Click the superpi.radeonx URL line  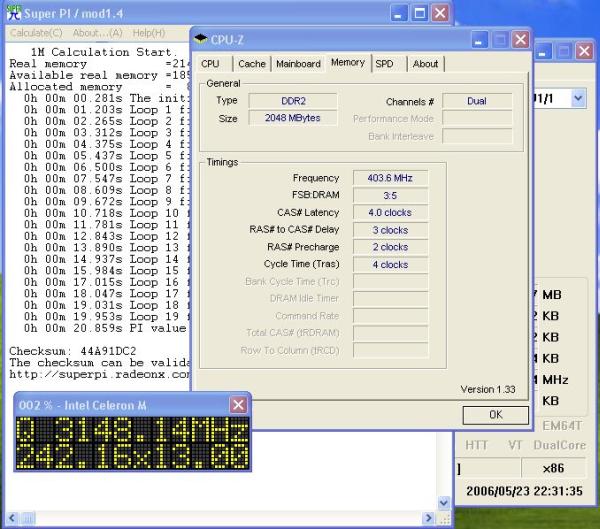click(x=99, y=374)
